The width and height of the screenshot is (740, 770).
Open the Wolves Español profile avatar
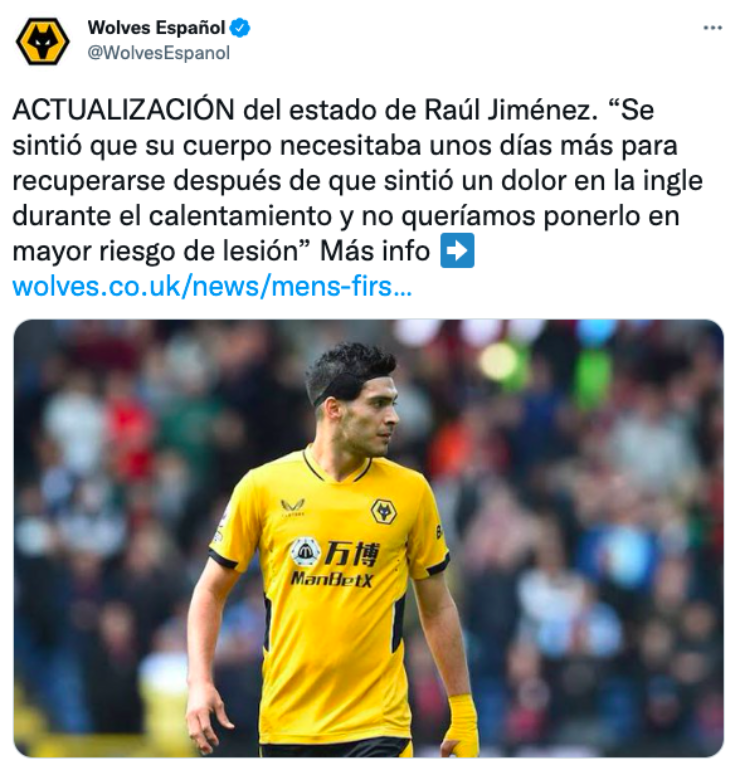pos(42,41)
